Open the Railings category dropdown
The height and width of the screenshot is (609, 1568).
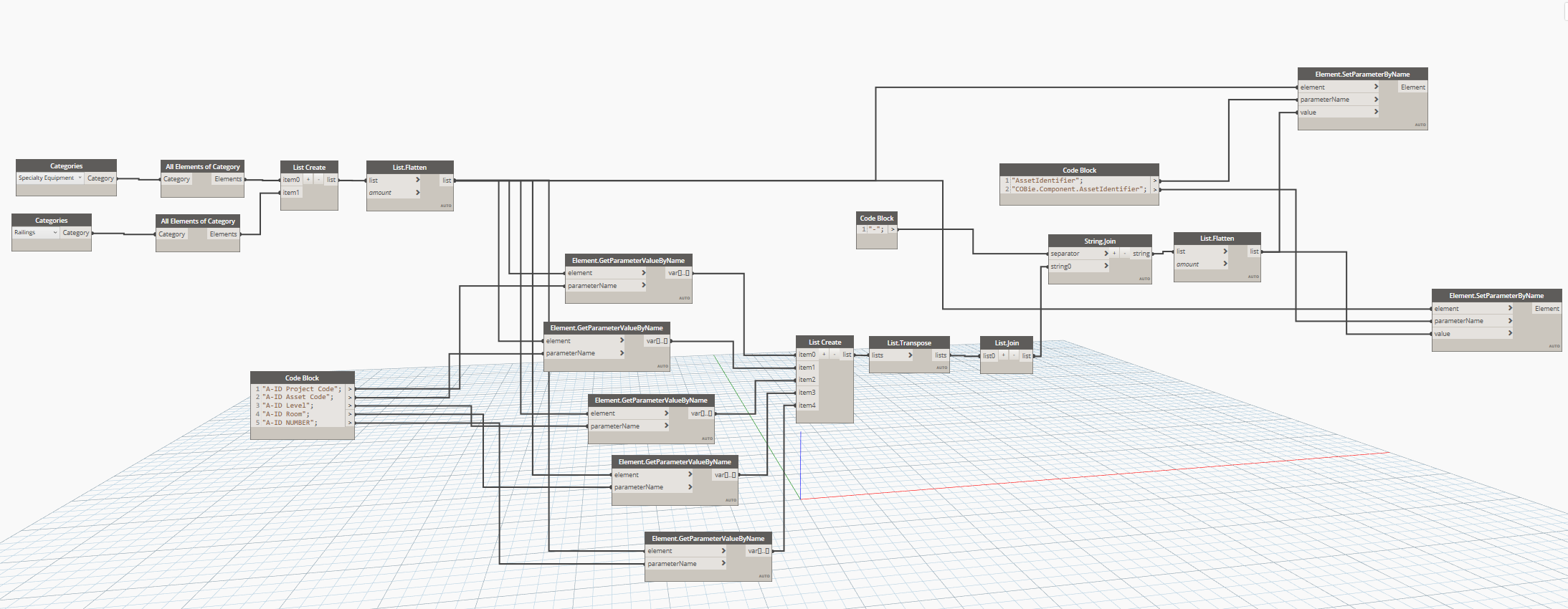pyautogui.click(x=36, y=232)
